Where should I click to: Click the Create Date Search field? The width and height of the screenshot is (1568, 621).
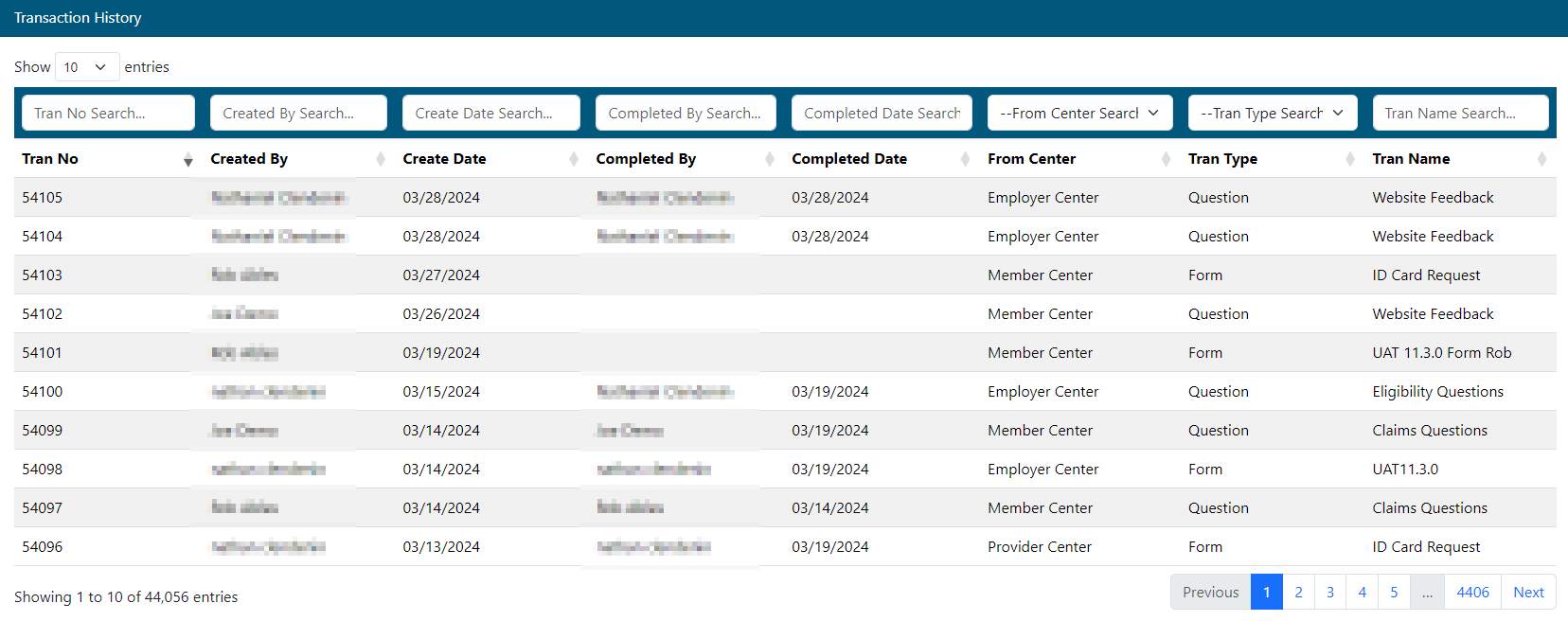point(490,113)
